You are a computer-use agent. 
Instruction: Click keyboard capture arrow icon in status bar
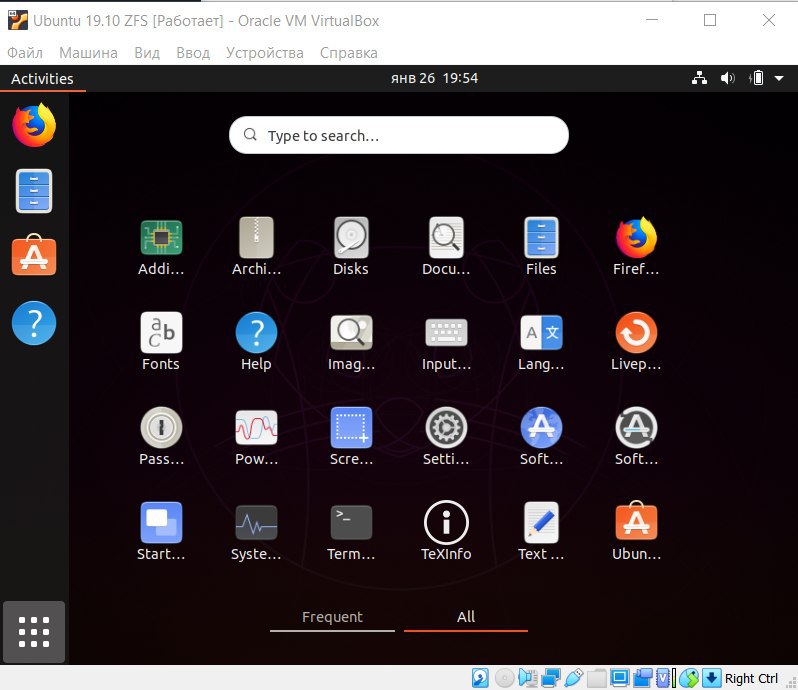pyautogui.click(x=711, y=678)
